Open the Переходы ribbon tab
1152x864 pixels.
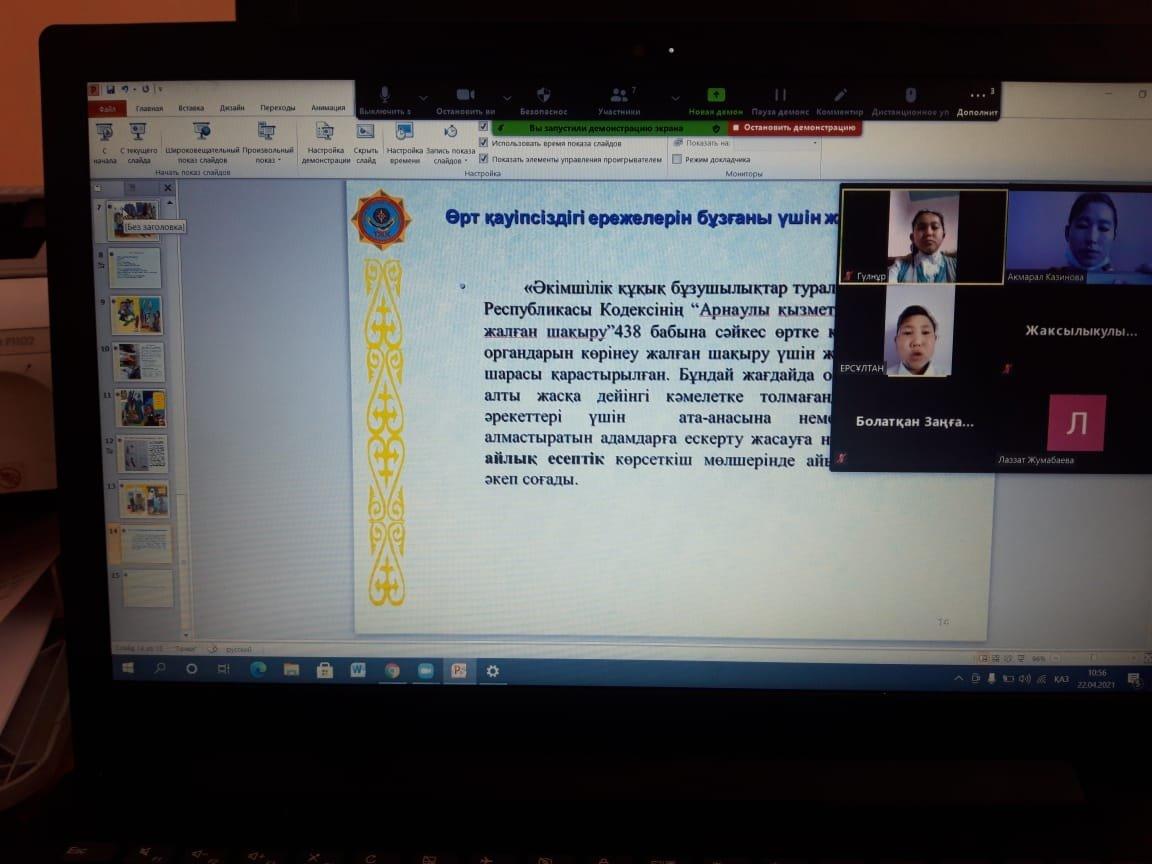pyautogui.click(x=277, y=108)
